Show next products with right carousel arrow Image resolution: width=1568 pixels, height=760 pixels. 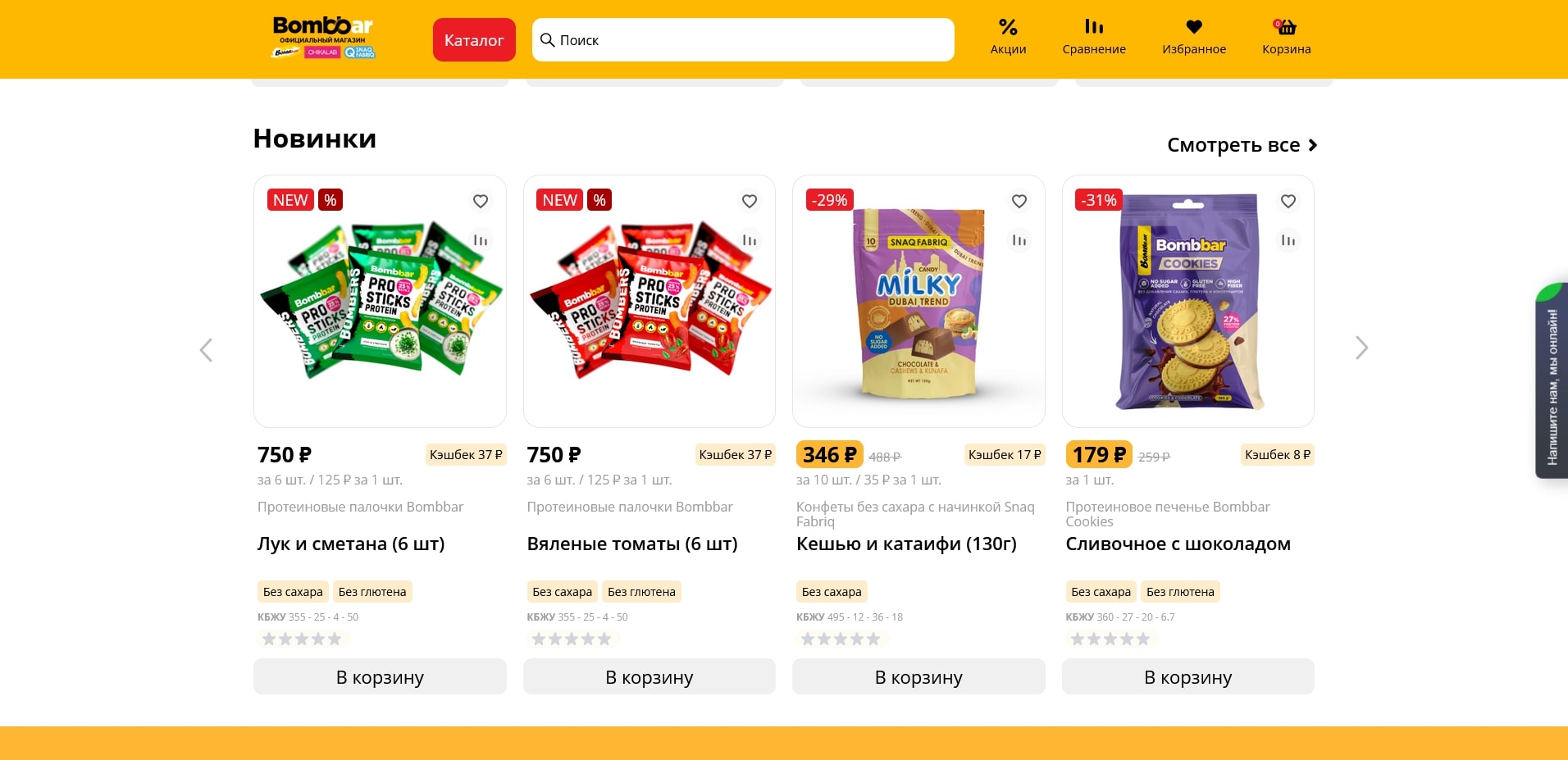[1361, 348]
